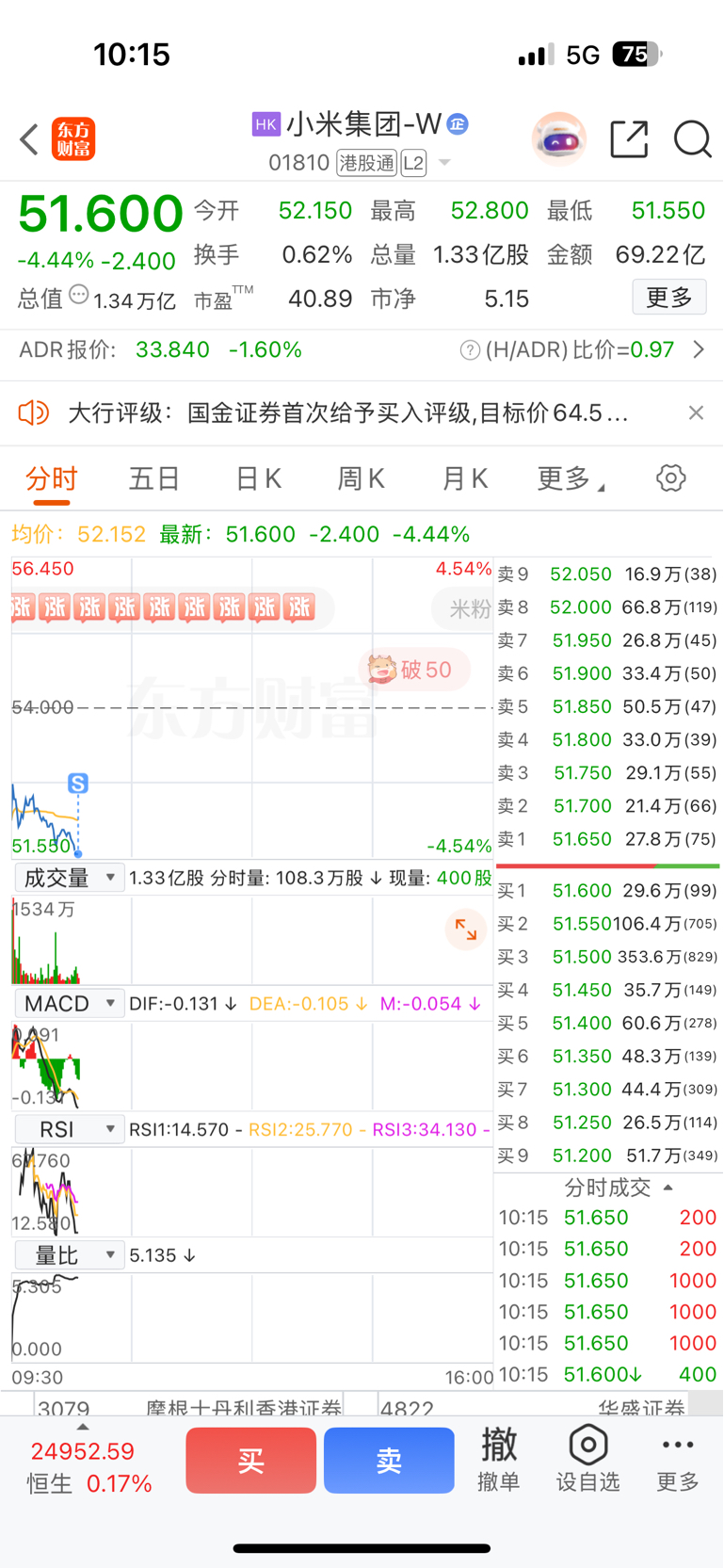Tap the 卖1 51.650 order row
The width and height of the screenshot is (724, 1568).
click(607, 839)
